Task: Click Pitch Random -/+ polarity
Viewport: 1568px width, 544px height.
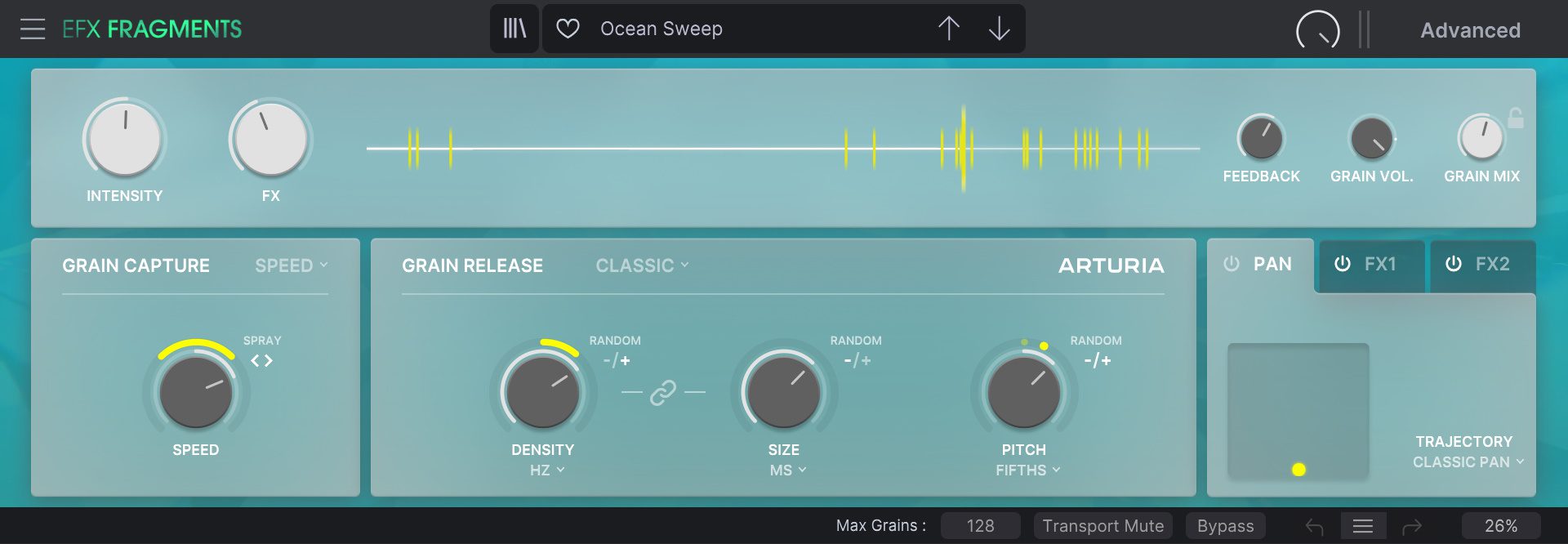Action: coord(1097,360)
